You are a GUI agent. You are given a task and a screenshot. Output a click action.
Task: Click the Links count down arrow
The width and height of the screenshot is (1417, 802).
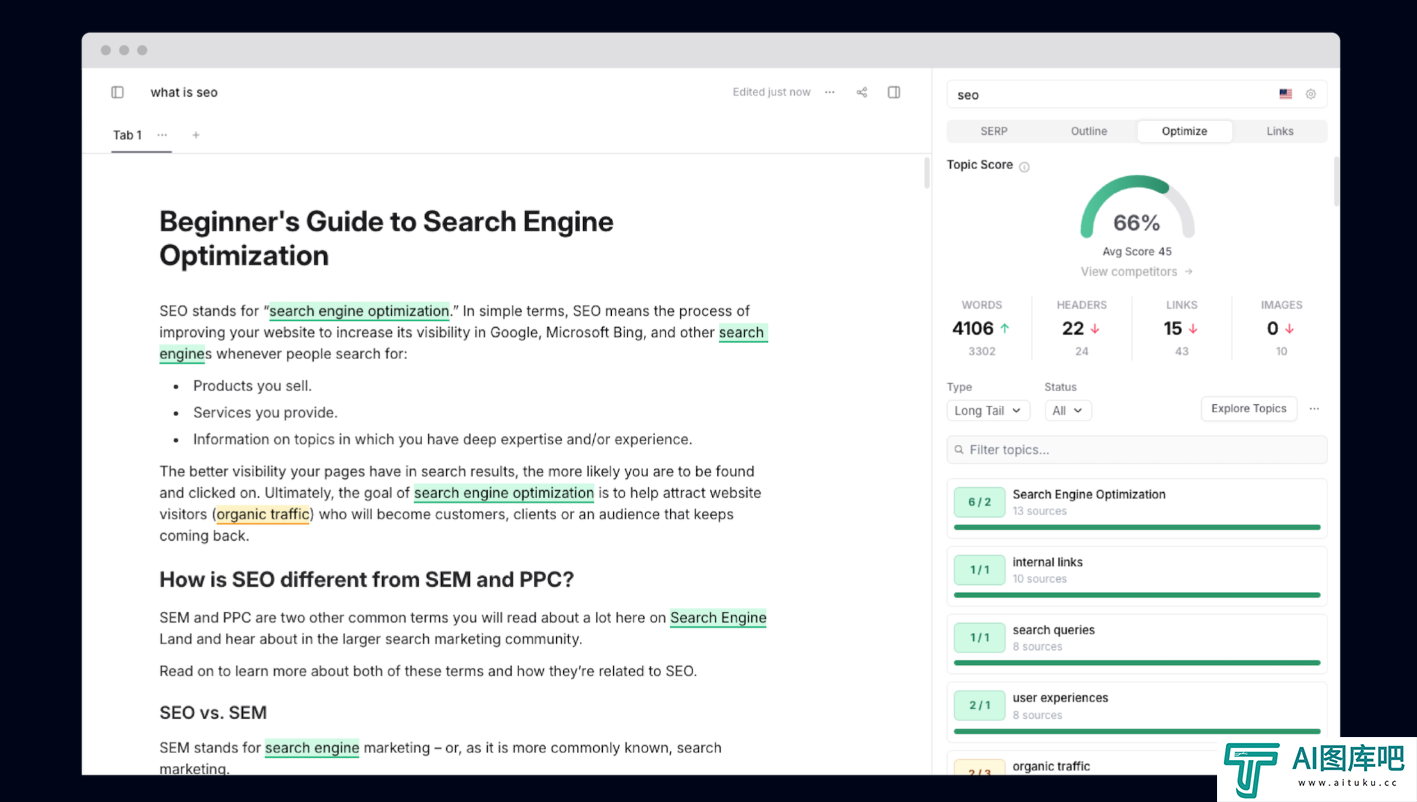coord(1194,328)
